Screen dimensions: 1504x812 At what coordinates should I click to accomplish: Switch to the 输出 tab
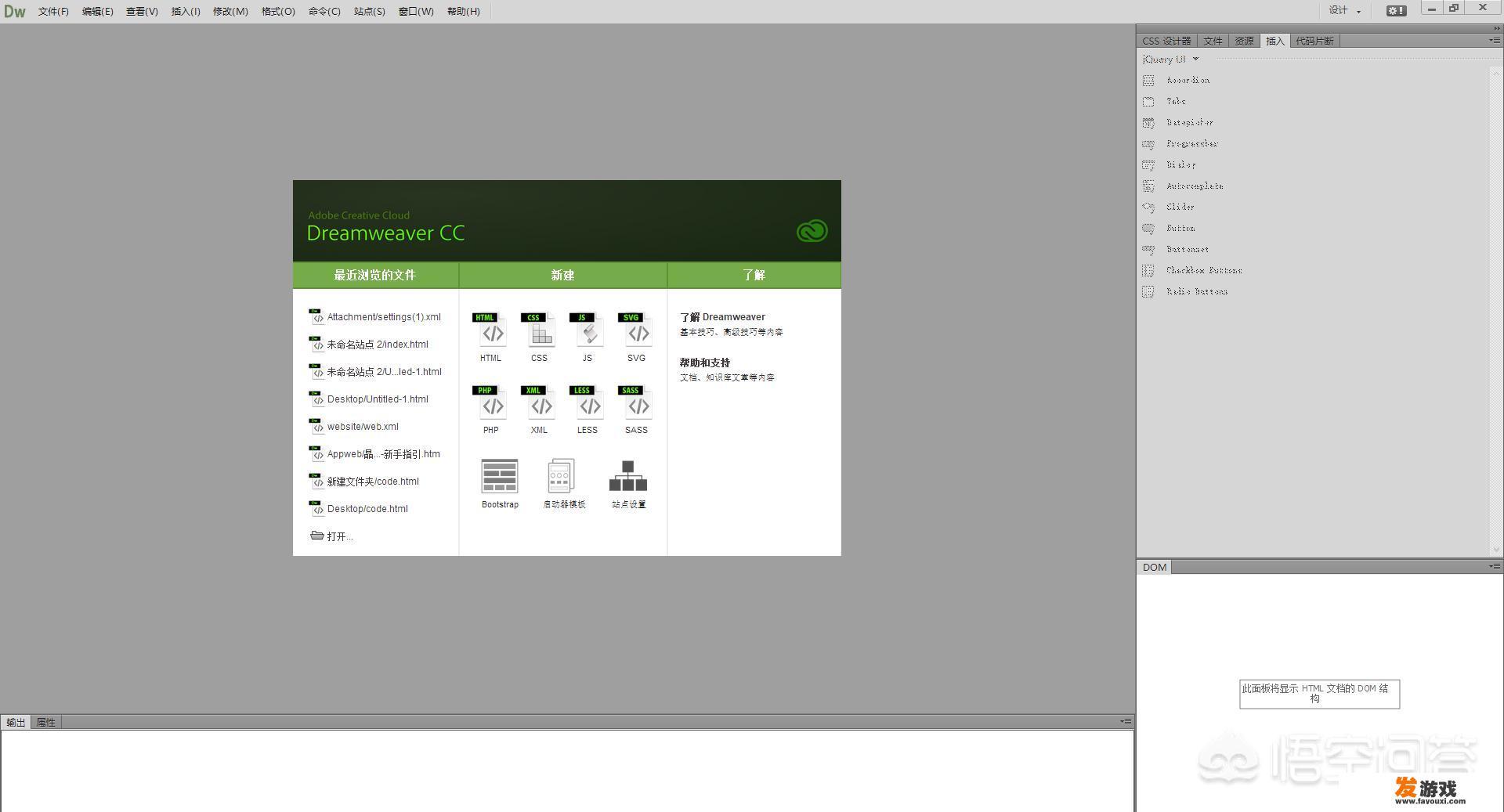point(16,722)
